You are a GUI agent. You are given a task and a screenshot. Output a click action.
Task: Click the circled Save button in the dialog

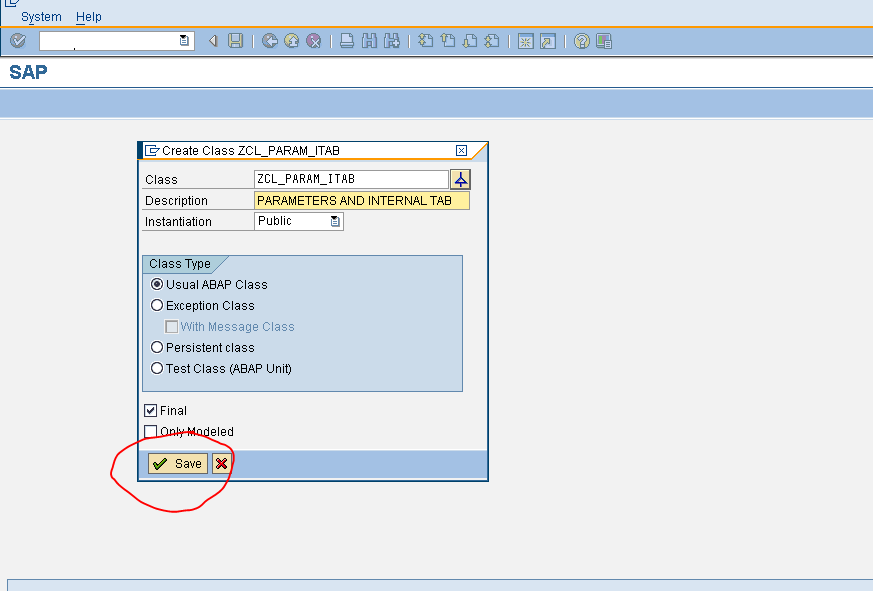coord(176,463)
